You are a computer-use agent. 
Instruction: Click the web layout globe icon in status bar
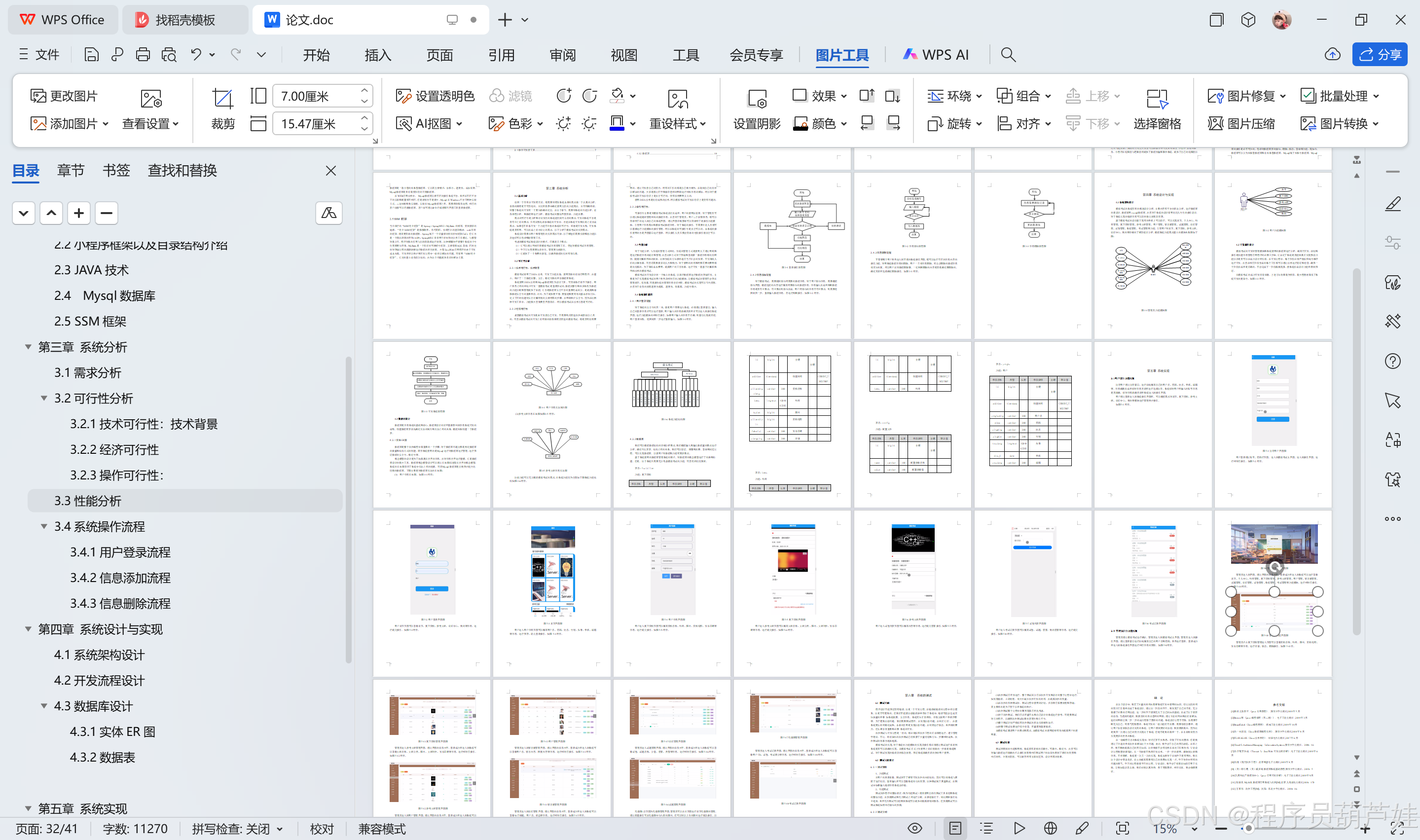click(1051, 829)
